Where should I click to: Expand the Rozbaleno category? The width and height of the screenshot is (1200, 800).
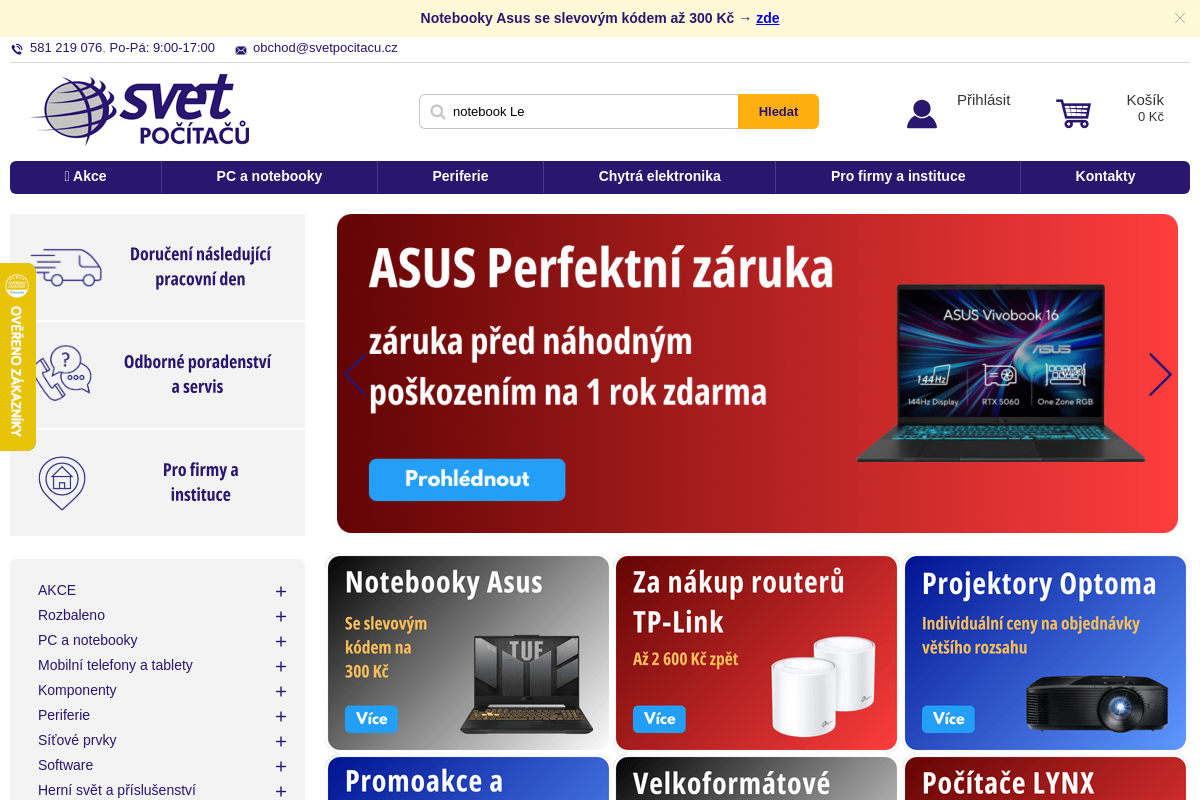[x=281, y=617]
